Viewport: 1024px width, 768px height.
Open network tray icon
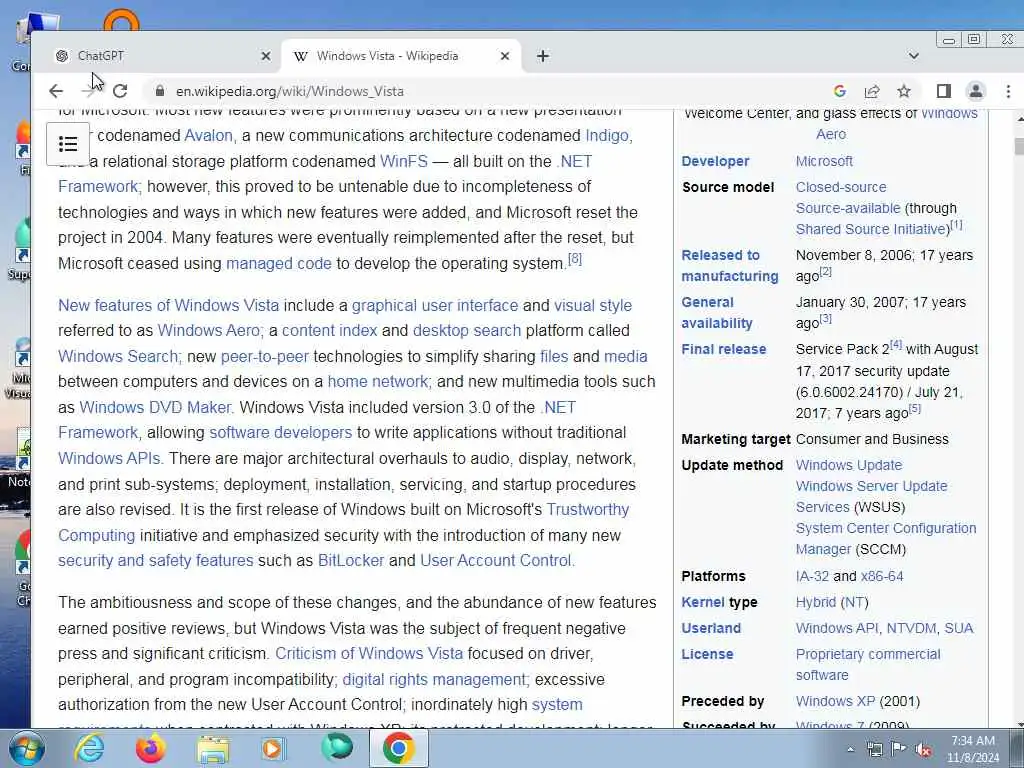coord(874,749)
